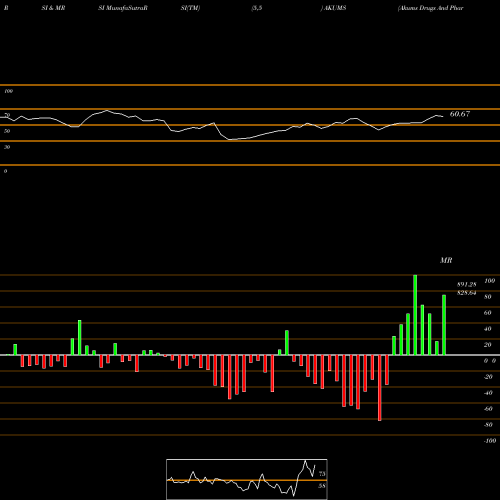This screenshot has width=500, height=500.
Task: Click the '828.64' value label
Action: tap(467, 293)
